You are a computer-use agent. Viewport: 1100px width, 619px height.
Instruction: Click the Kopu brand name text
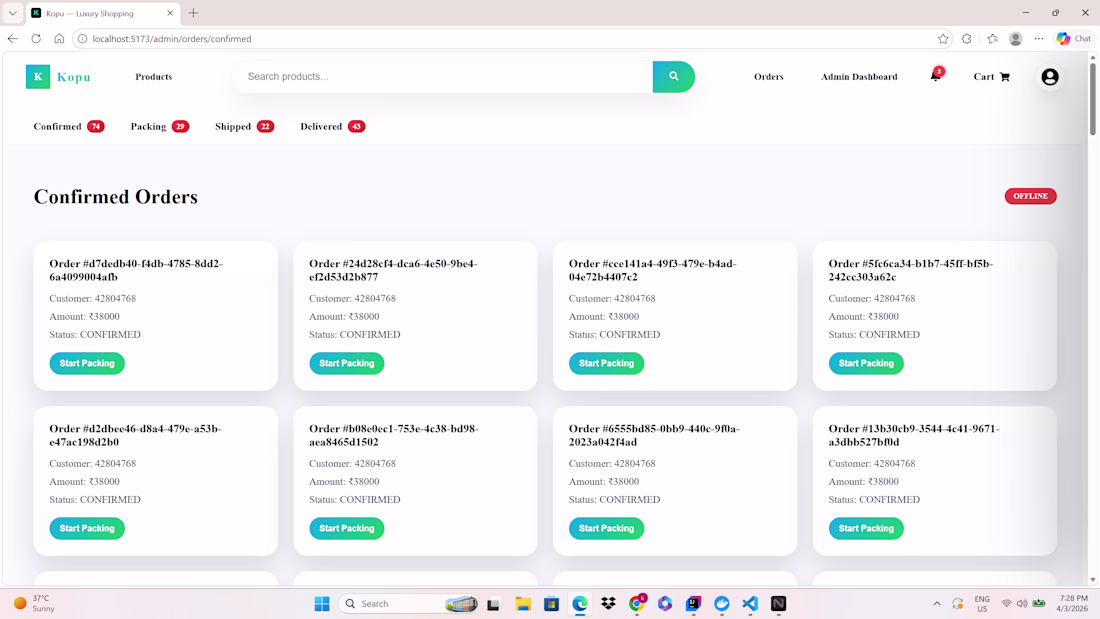(x=74, y=76)
